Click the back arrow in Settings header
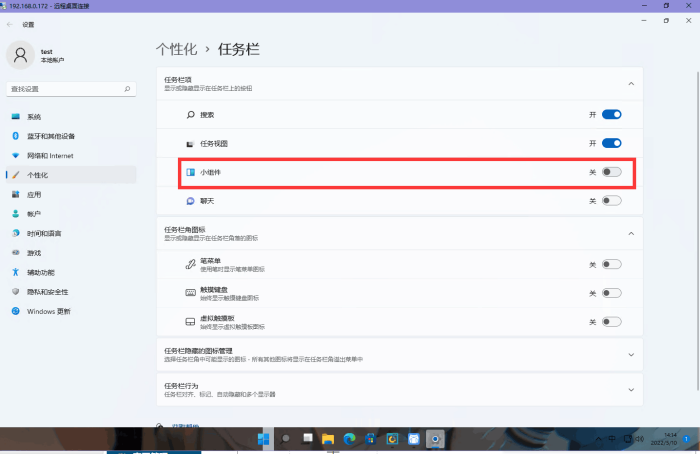 pos(10,24)
